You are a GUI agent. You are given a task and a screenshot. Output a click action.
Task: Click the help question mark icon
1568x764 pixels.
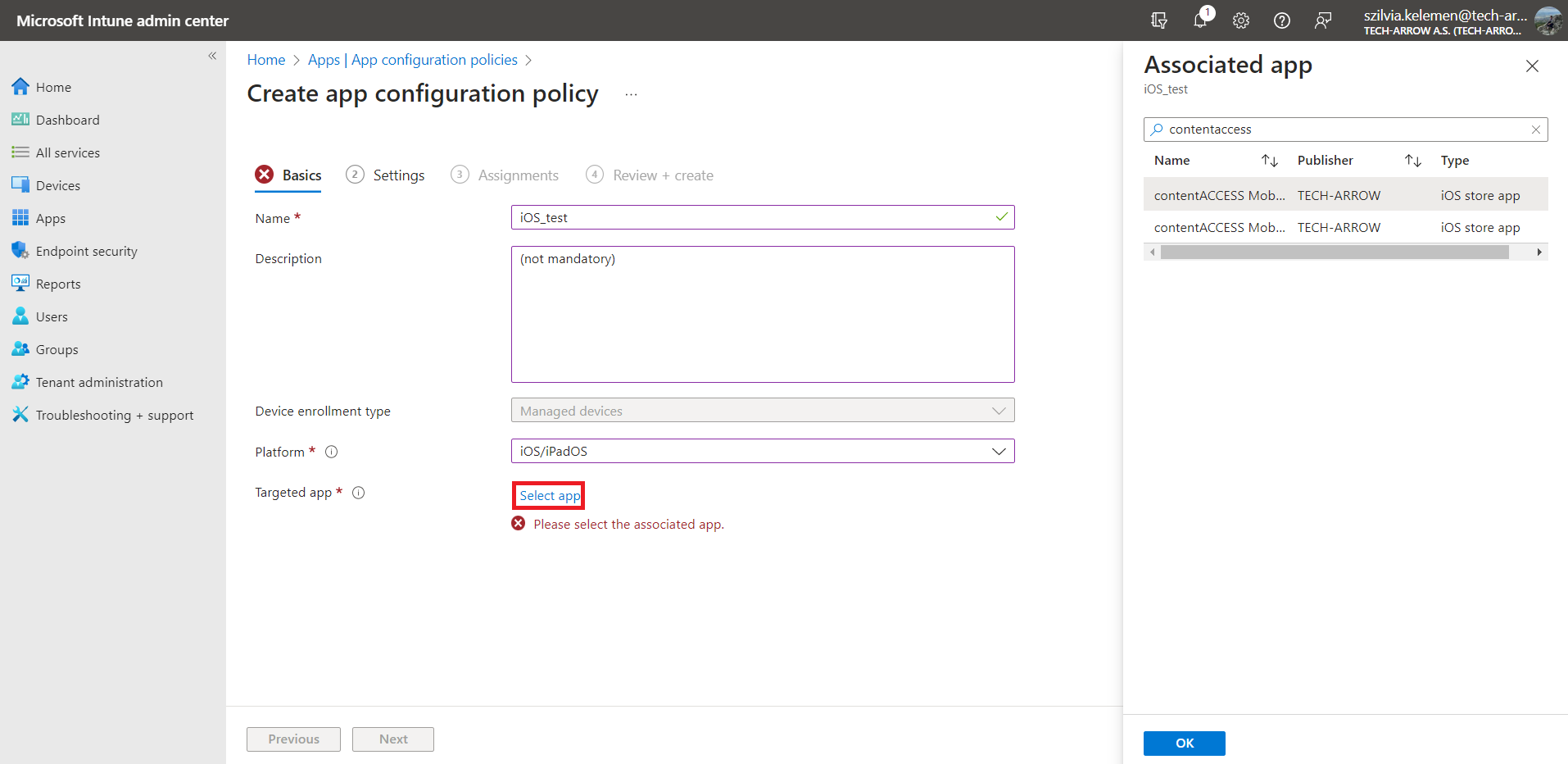click(x=1282, y=20)
